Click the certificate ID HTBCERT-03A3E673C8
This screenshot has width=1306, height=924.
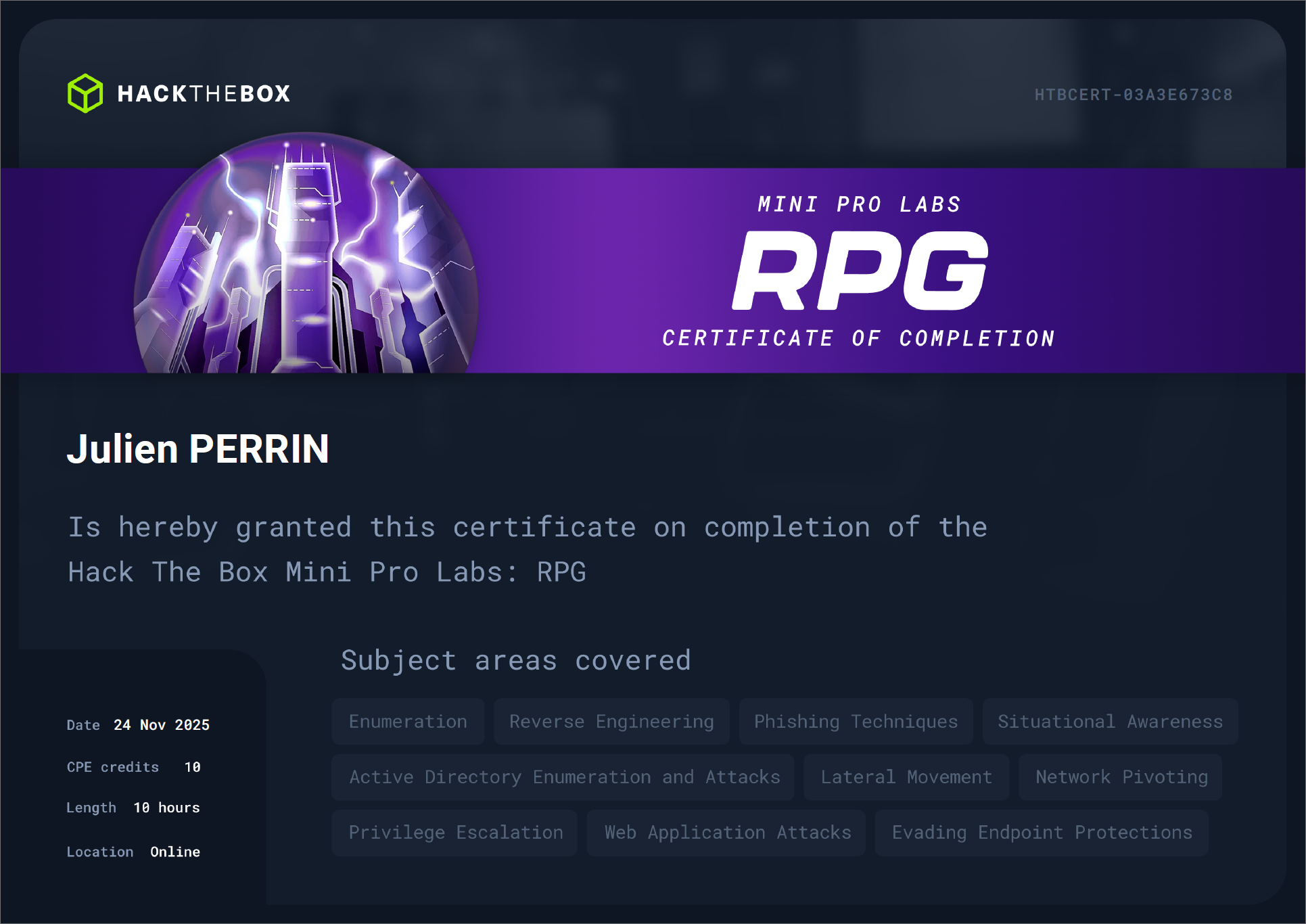point(1134,94)
